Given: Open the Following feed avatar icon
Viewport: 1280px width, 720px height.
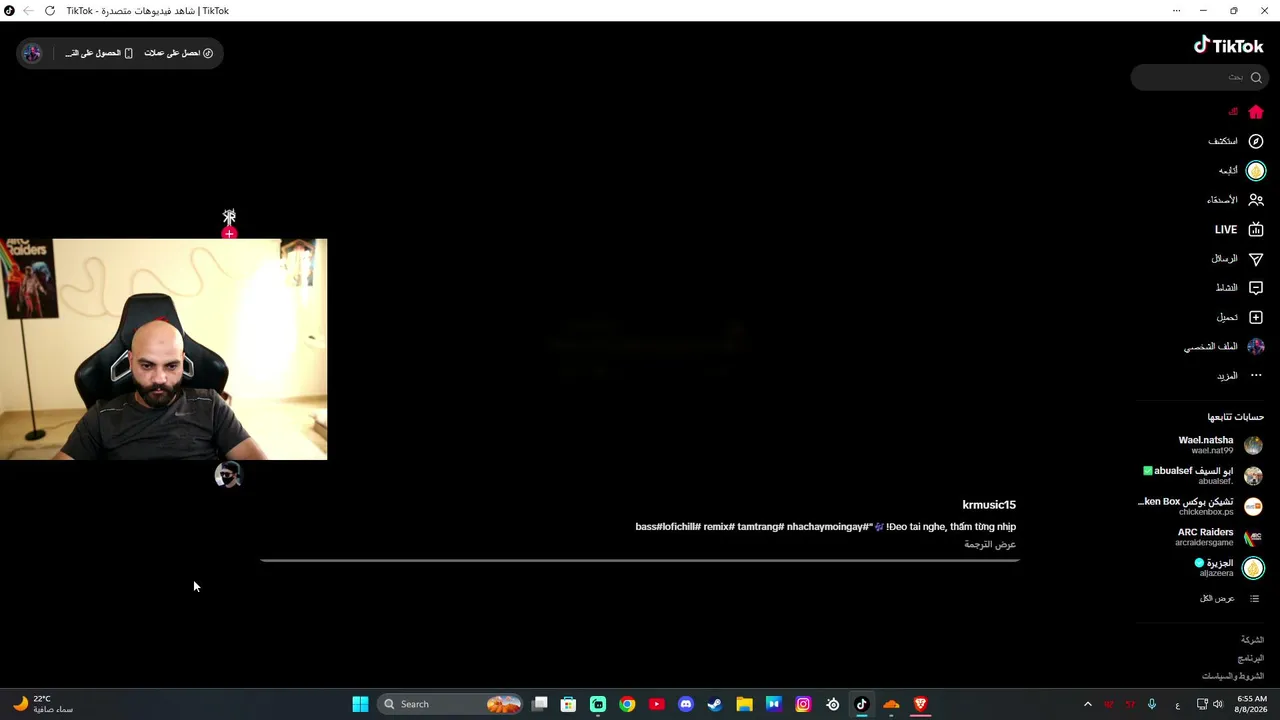Looking at the screenshot, I should pos(1256,171).
